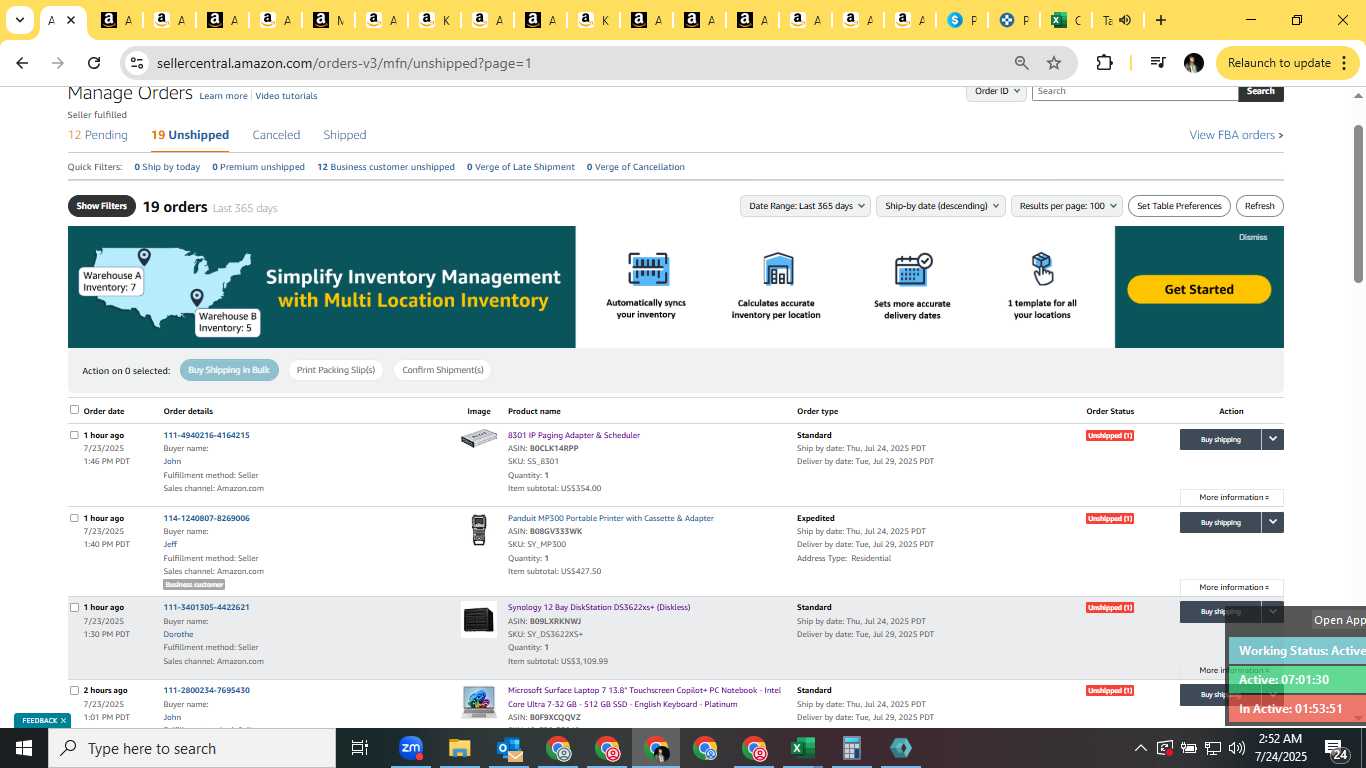
Task: Open Zoom app from taskbar
Action: pyautogui.click(x=411, y=748)
